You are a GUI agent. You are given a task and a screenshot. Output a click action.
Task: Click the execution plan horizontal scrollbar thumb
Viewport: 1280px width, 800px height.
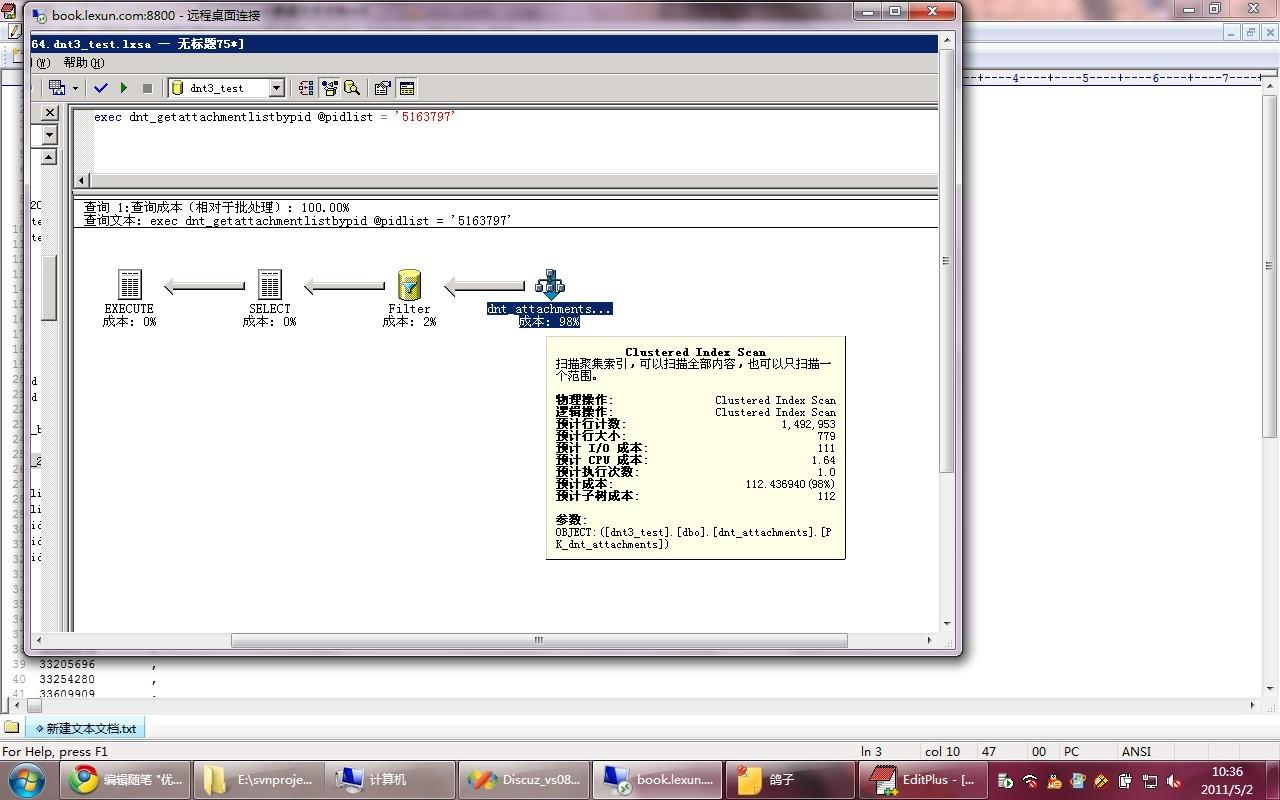[539, 640]
